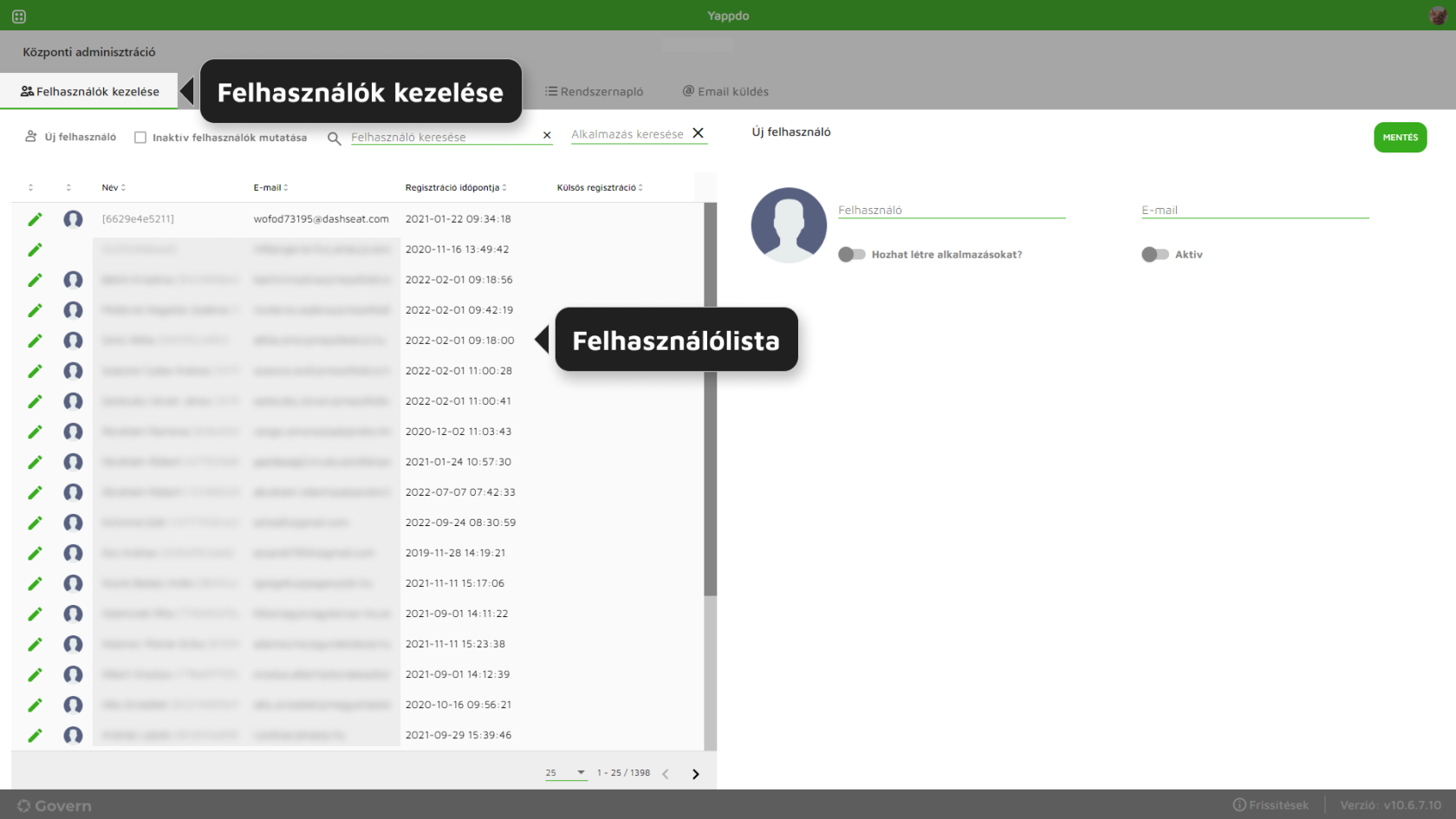Sort by Regisztráció időpontja column

456,187
